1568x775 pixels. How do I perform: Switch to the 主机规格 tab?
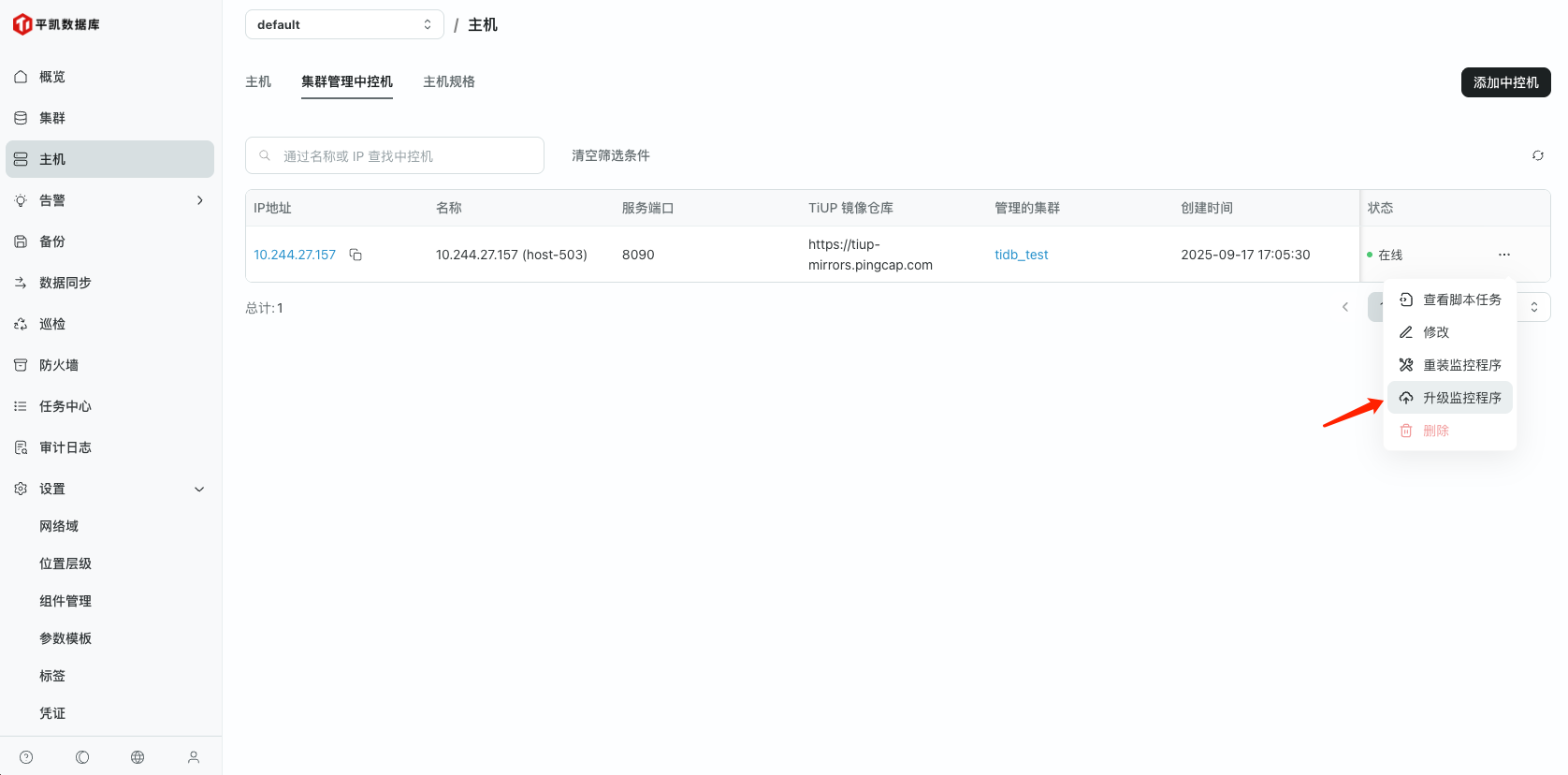(448, 81)
